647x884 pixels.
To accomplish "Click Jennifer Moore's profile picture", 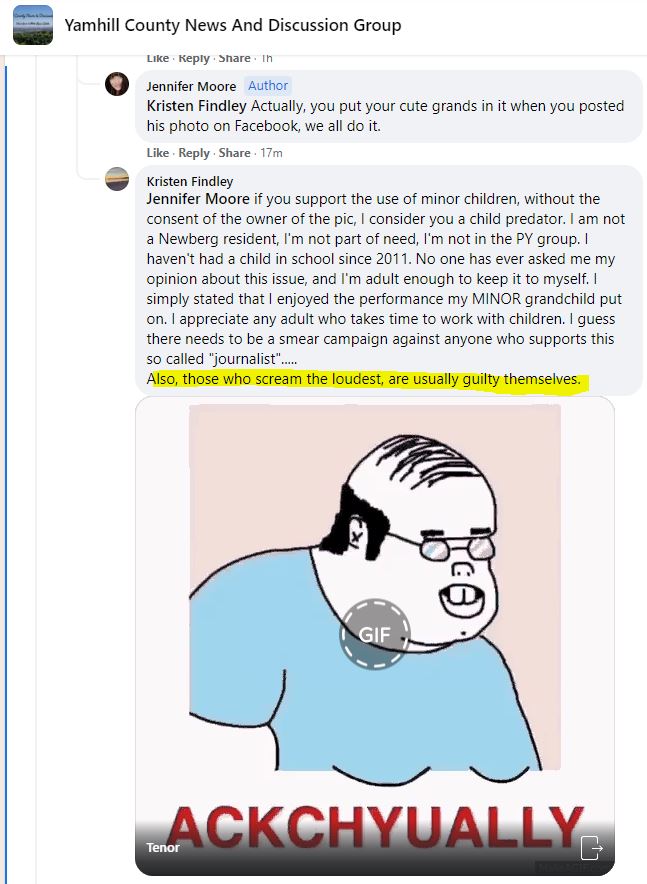I will (117, 84).
